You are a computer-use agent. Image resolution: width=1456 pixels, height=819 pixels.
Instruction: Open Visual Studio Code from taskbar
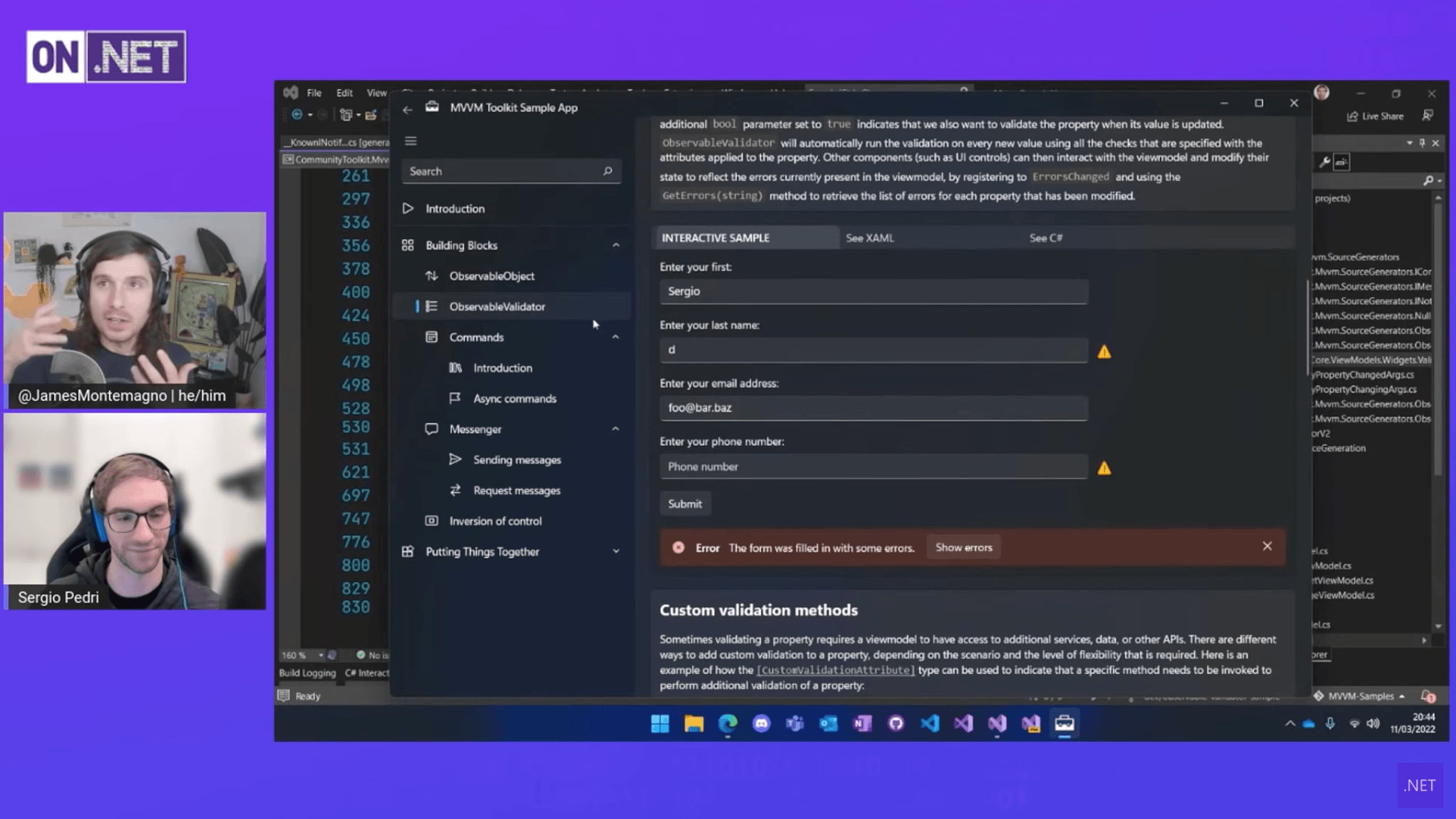pyautogui.click(x=930, y=724)
